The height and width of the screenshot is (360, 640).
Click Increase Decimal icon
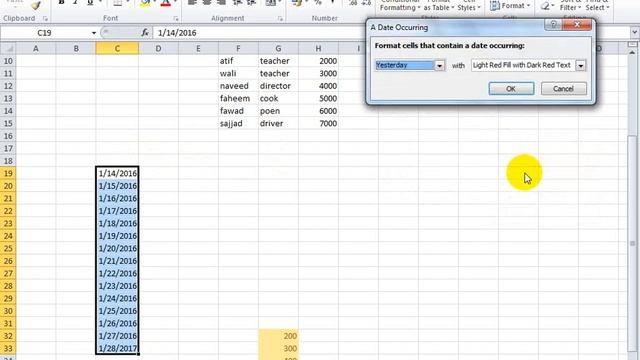pos(353,3)
